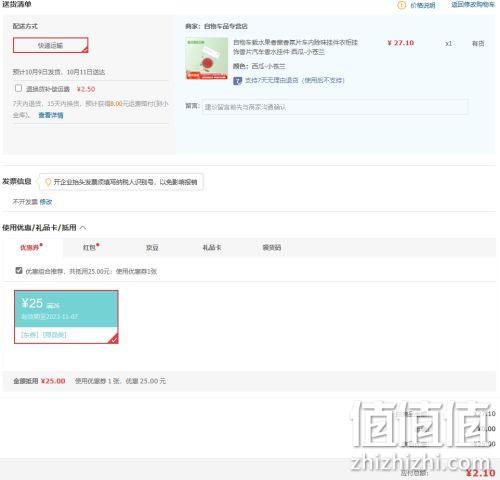Click the 留言 message input field
Screen dimensions: 500x480
pyautogui.click(x=335, y=107)
